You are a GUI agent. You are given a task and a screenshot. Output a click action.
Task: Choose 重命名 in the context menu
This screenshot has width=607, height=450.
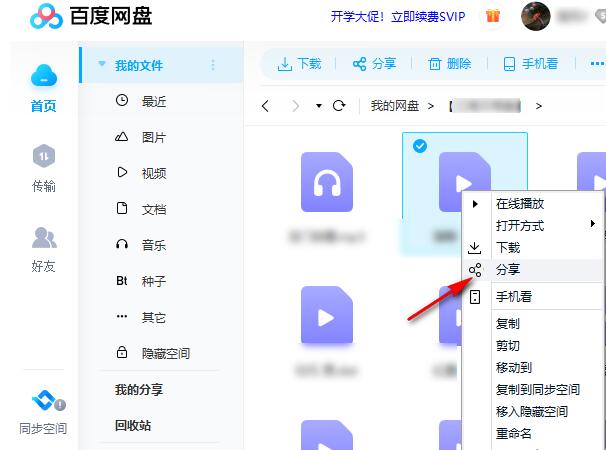(x=514, y=433)
